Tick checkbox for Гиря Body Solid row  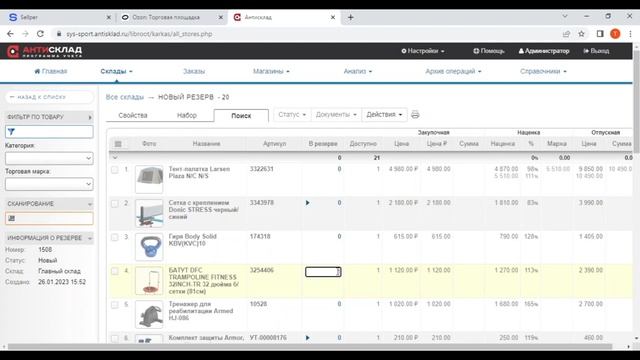[115, 237]
